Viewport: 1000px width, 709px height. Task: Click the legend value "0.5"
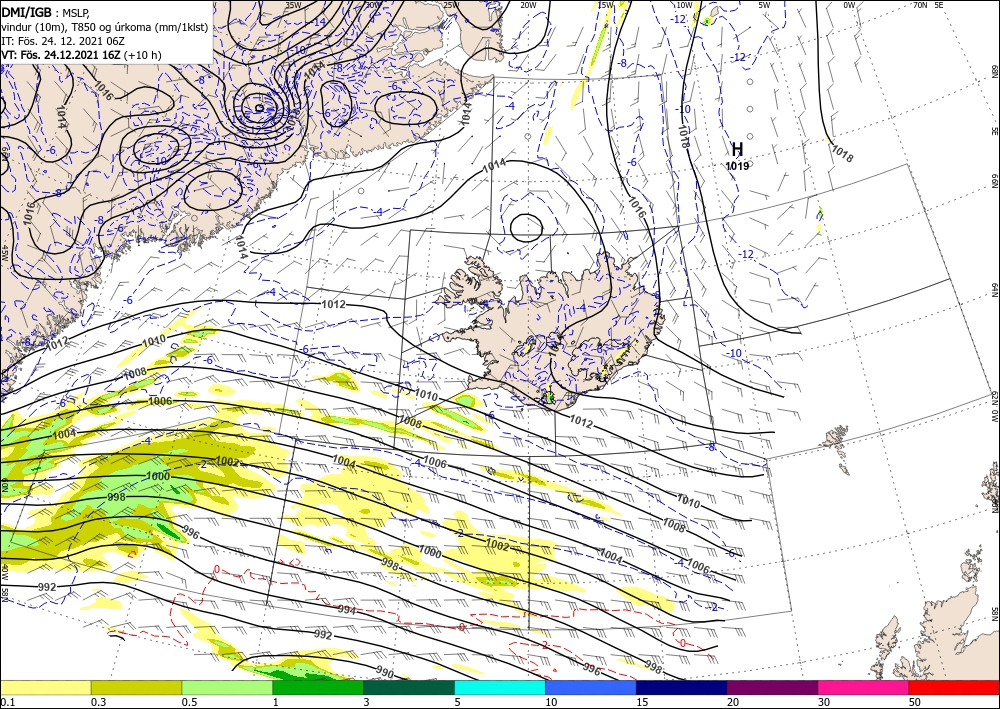189,702
